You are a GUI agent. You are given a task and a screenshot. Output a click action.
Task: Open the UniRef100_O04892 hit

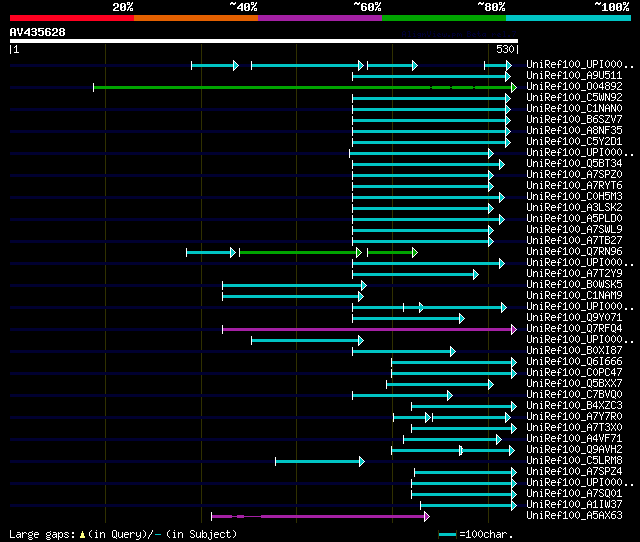[574, 87]
